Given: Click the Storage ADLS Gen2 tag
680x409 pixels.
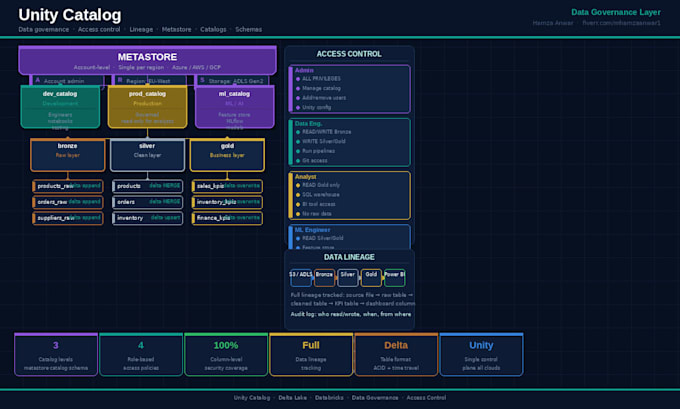Looking at the screenshot, I should click(x=232, y=81).
